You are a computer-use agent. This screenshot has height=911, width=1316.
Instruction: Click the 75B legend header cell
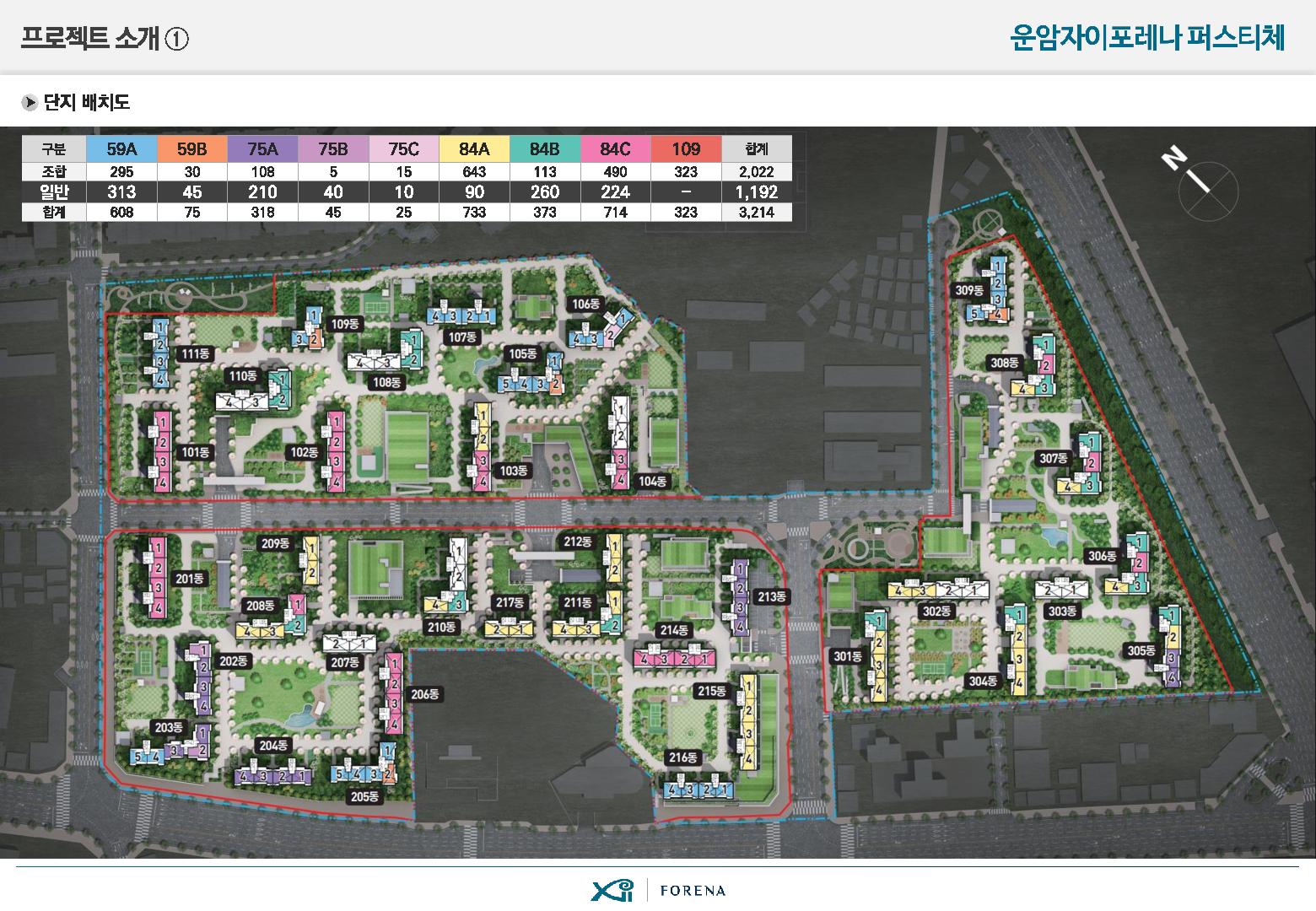(333, 149)
